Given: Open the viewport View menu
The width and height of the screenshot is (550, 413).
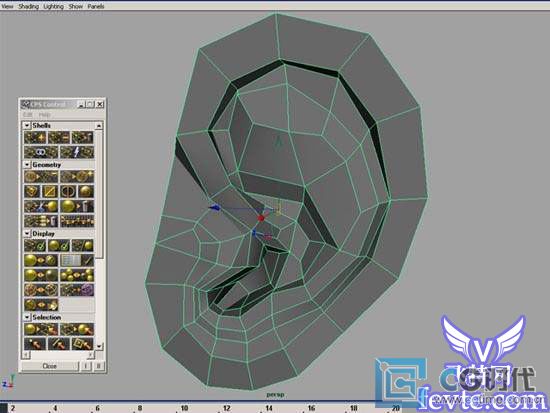Looking at the screenshot, I should (x=7, y=6).
